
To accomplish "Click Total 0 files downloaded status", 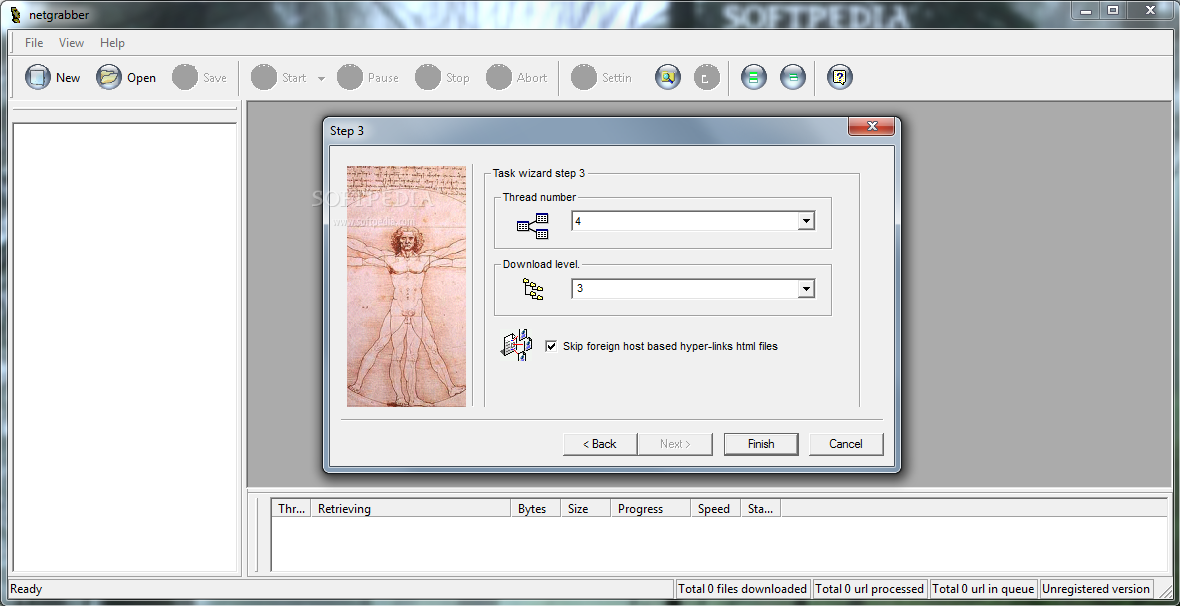I will click(x=743, y=589).
